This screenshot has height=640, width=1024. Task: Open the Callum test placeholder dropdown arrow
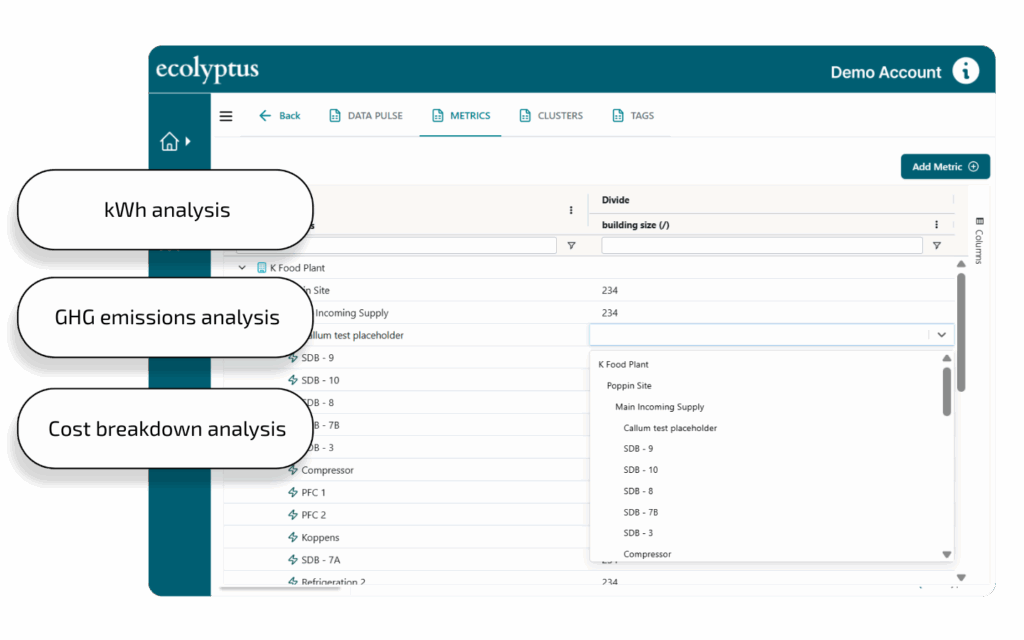point(941,335)
